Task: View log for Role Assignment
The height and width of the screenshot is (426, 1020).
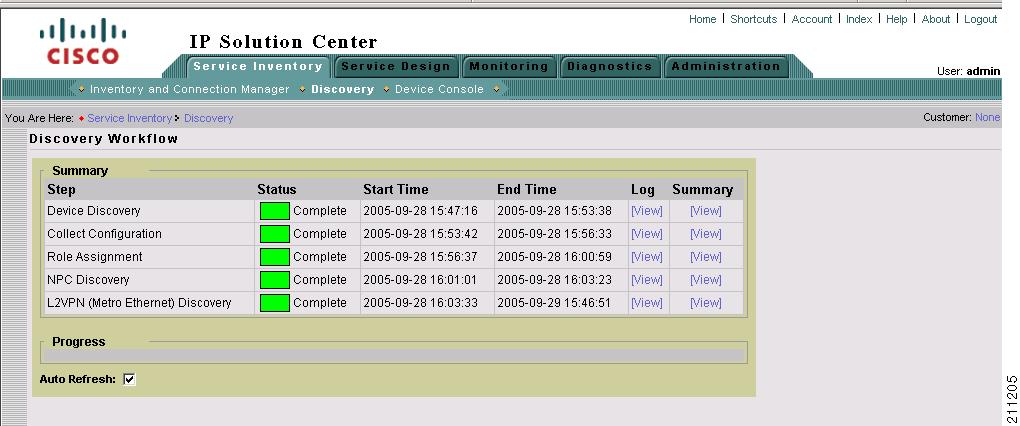Action: [x=647, y=257]
